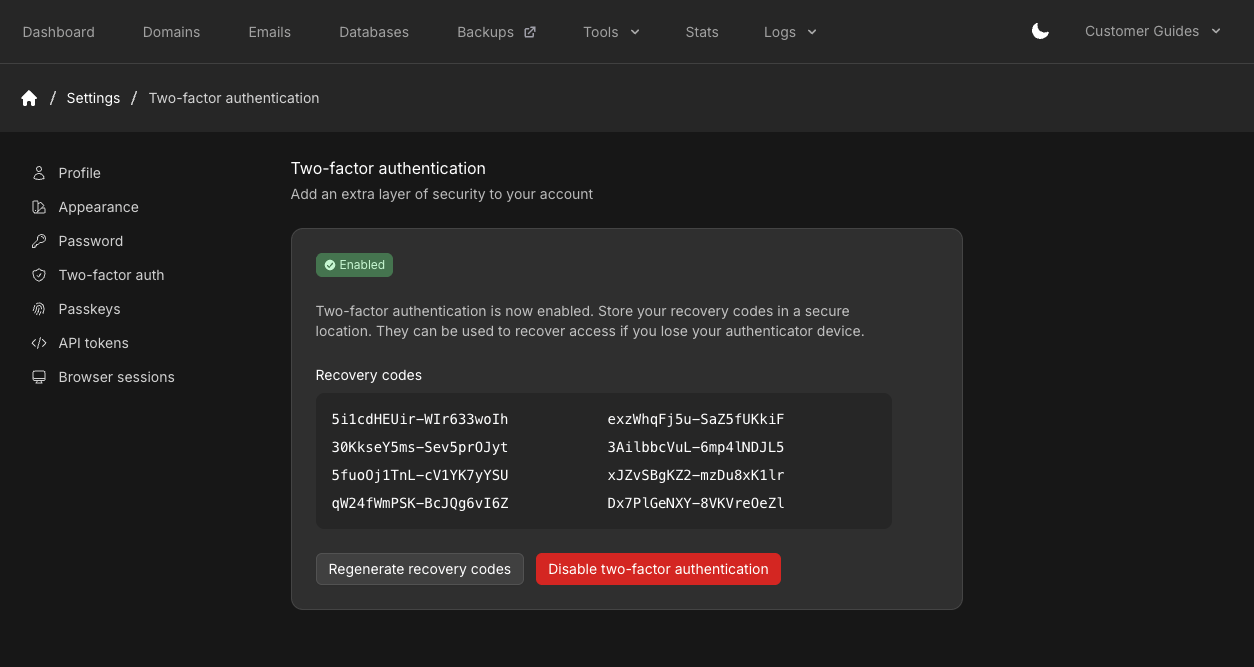Click the Enabled status badge
1254x667 pixels.
point(354,265)
